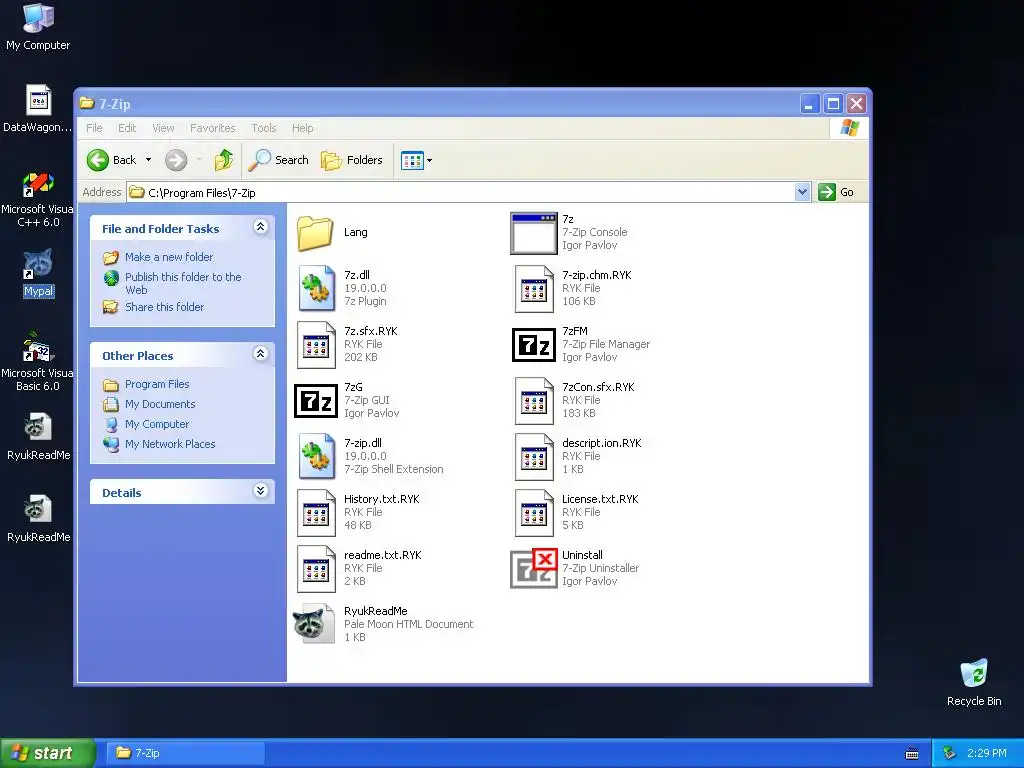Toggle the Folders pane
This screenshot has width=1024, height=768.
(352, 160)
